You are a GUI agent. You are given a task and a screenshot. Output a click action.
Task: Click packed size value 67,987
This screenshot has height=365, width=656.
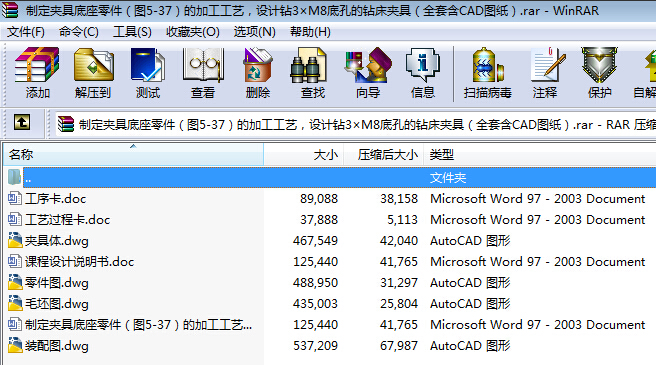[x=399, y=346]
